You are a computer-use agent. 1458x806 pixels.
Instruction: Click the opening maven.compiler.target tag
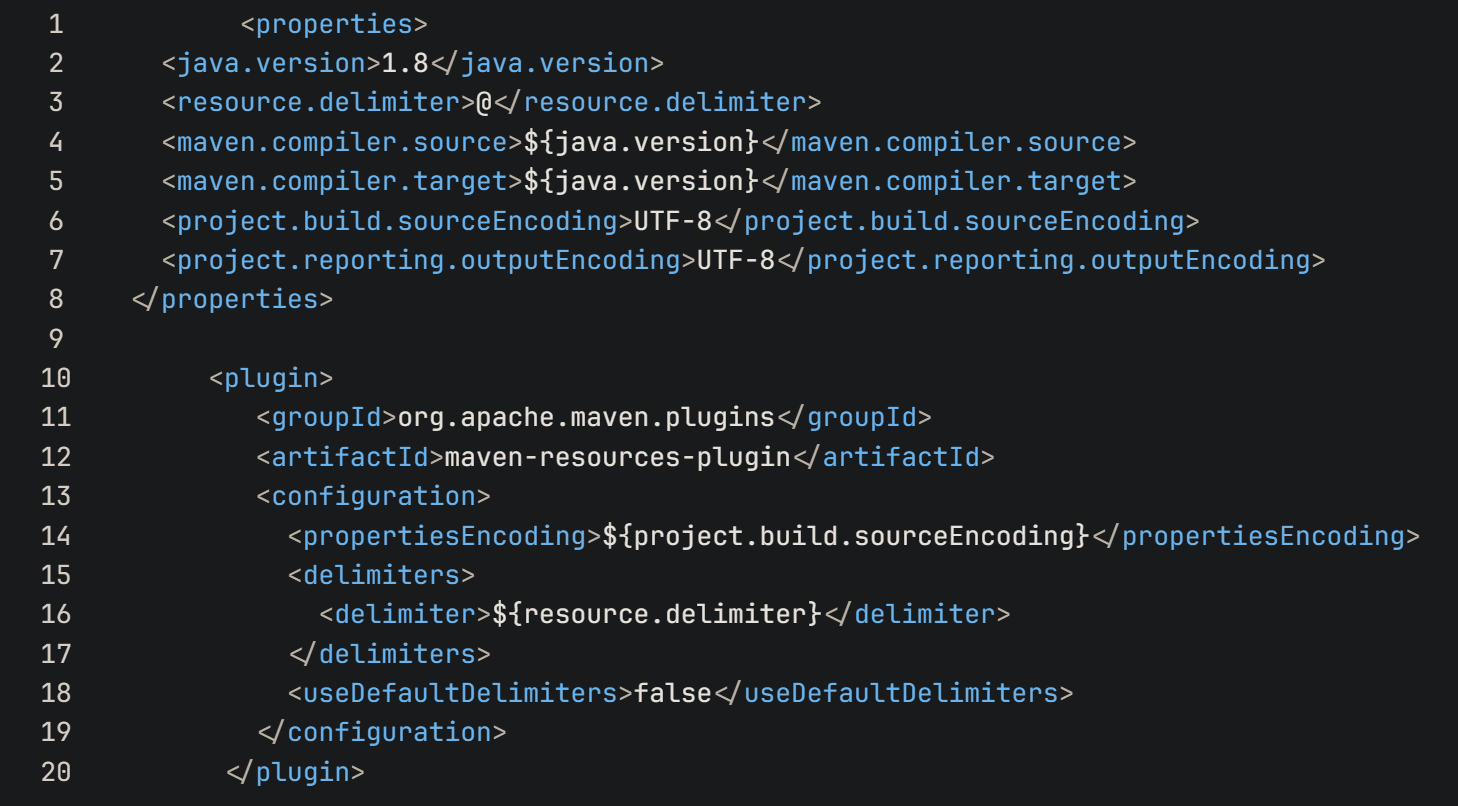343,181
